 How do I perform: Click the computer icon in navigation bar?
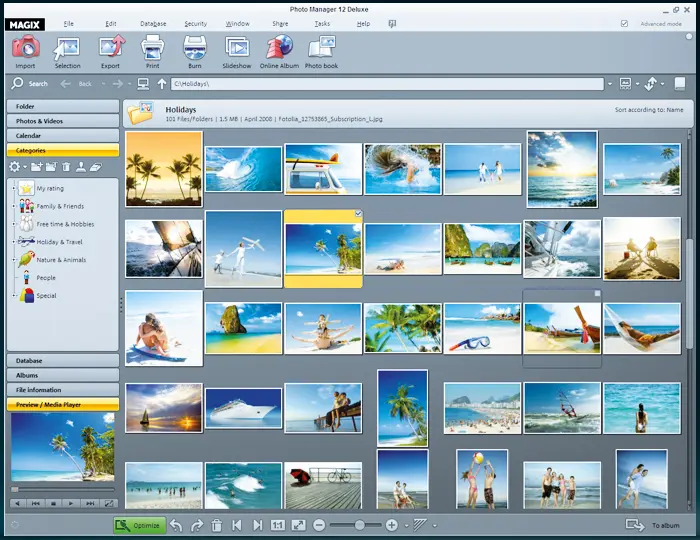[x=143, y=83]
